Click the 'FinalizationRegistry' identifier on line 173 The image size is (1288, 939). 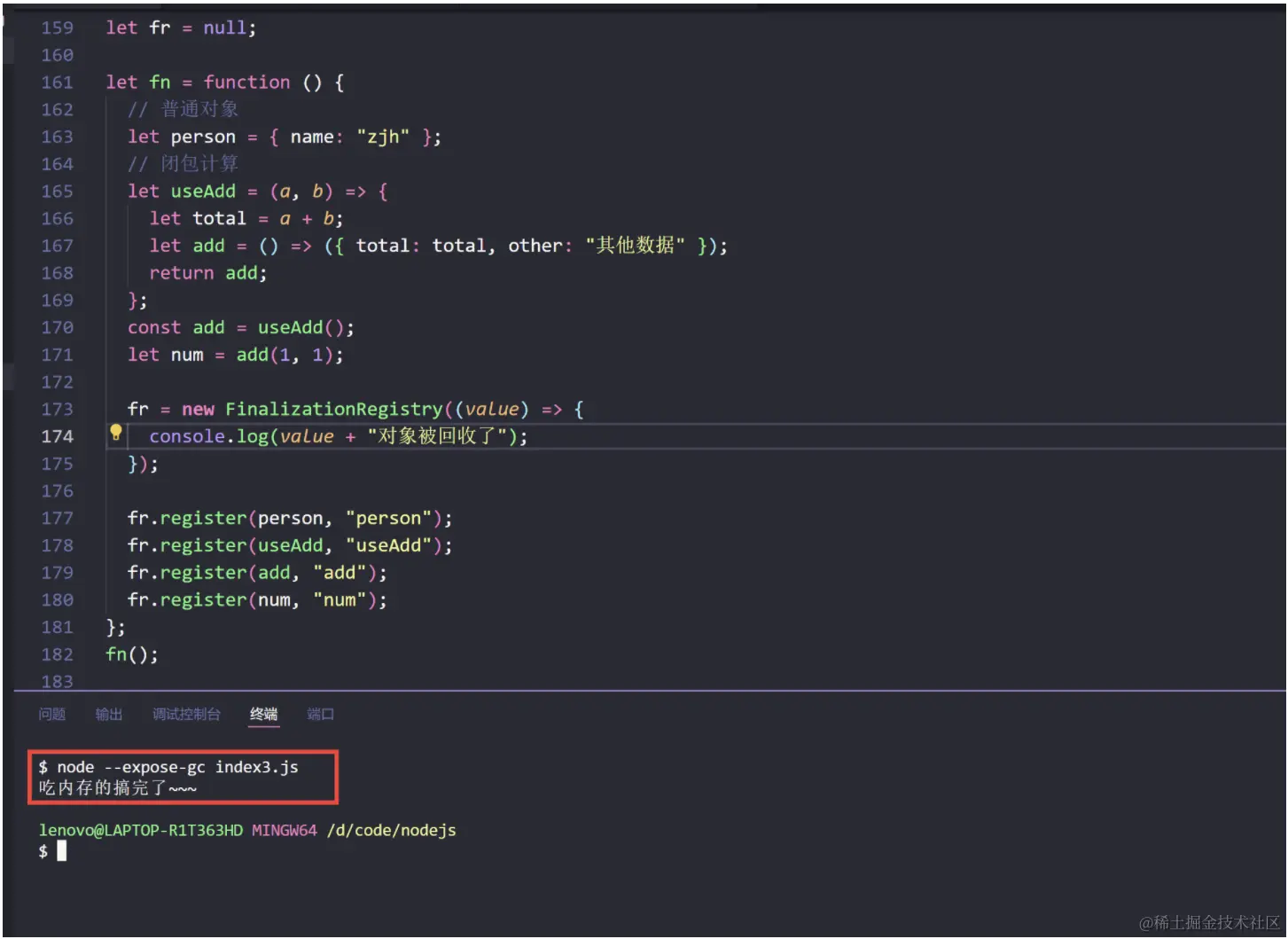(x=333, y=410)
